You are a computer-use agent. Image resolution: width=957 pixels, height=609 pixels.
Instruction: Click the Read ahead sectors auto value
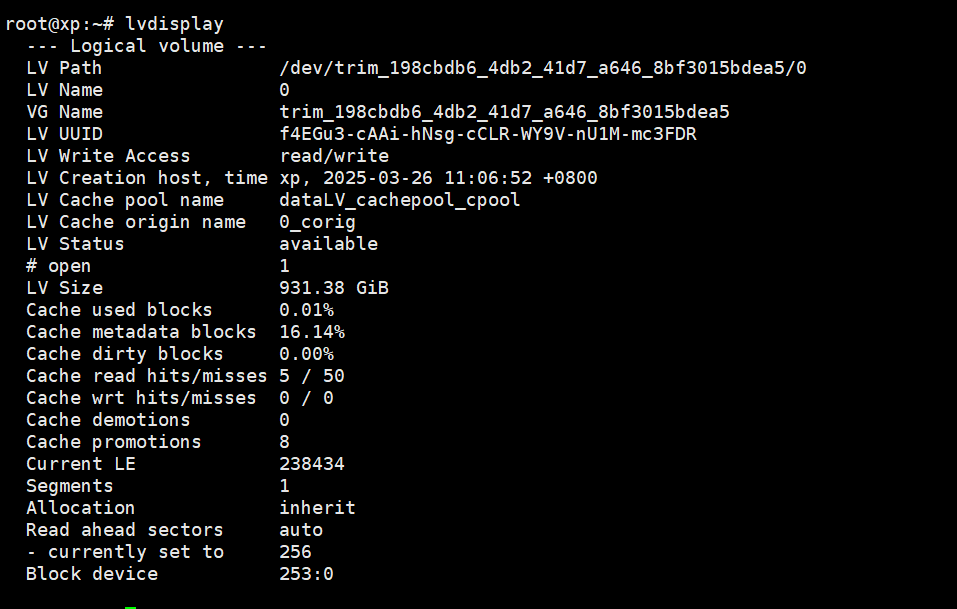(301, 530)
